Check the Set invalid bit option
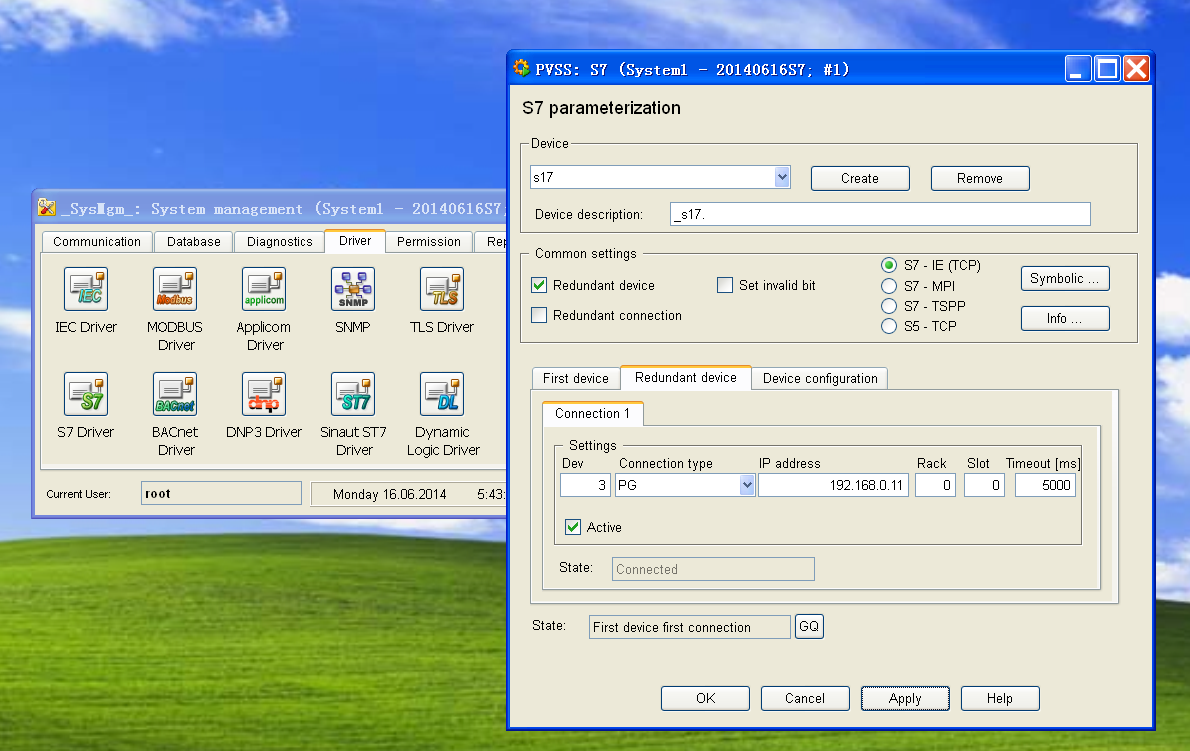1190x751 pixels. click(725, 285)
